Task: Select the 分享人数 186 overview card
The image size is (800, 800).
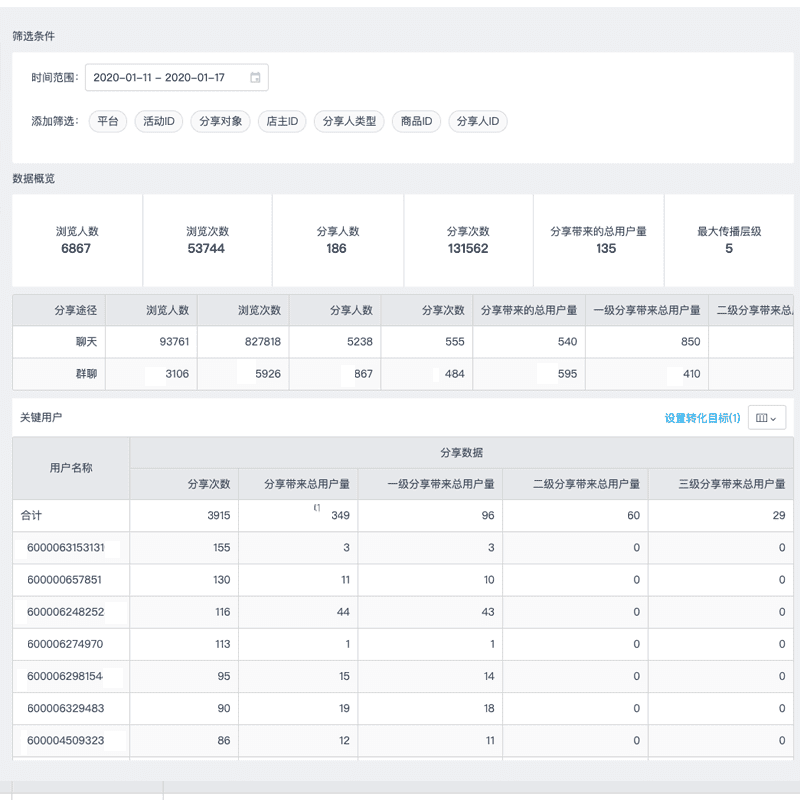Action: click(338, 240)
